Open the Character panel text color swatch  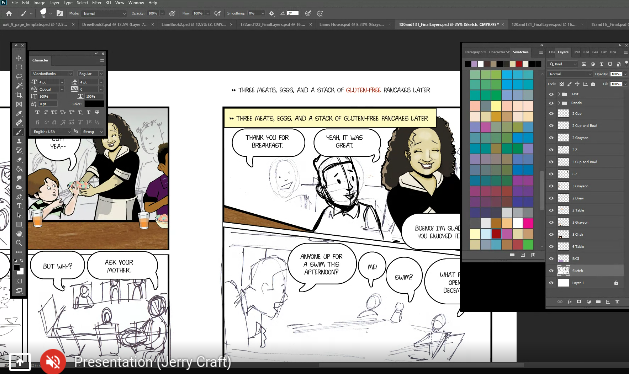click(x=94, y=104)
